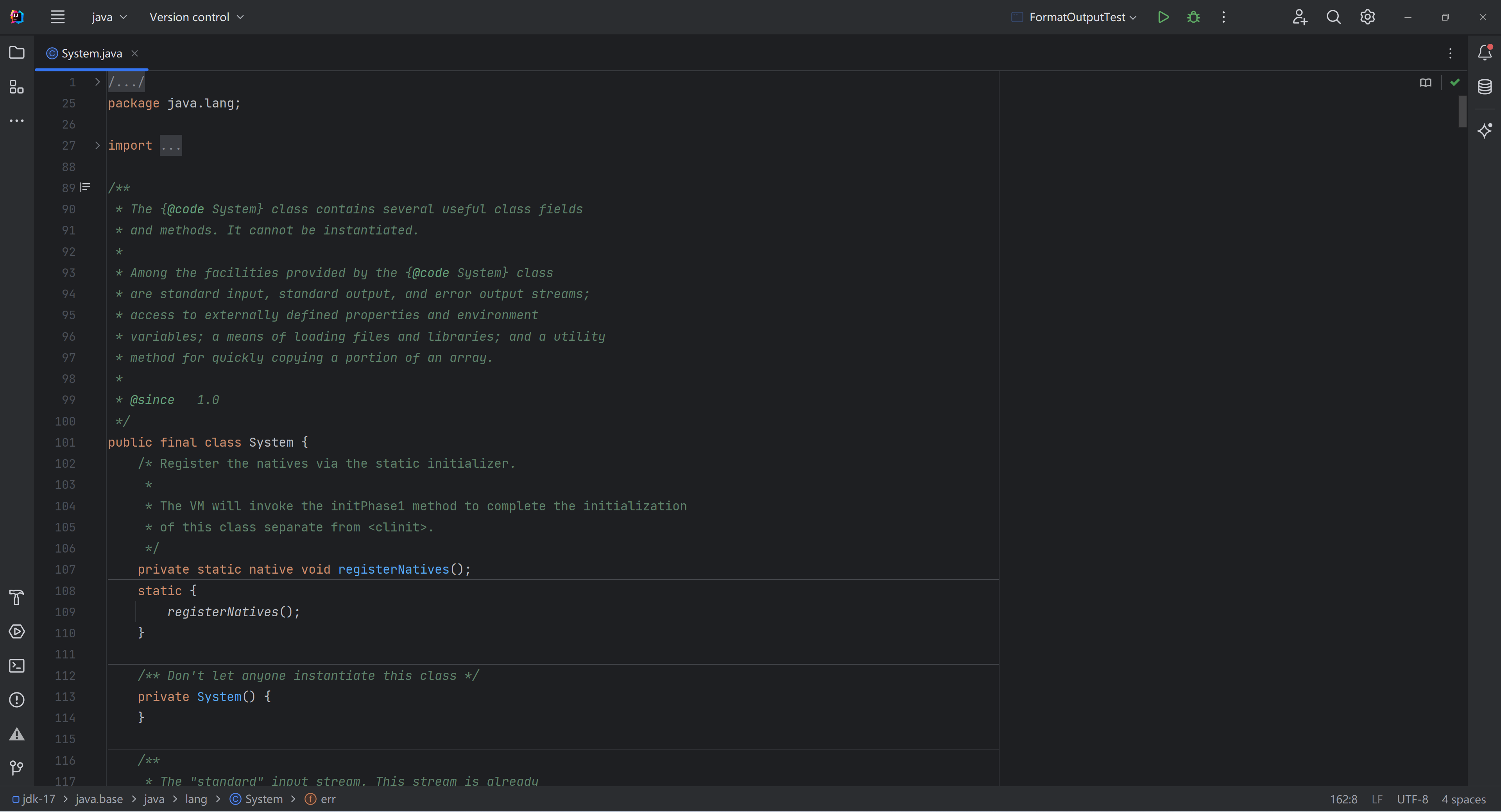
Task: Open IDE settings gear
Action: click(1368, 17)
